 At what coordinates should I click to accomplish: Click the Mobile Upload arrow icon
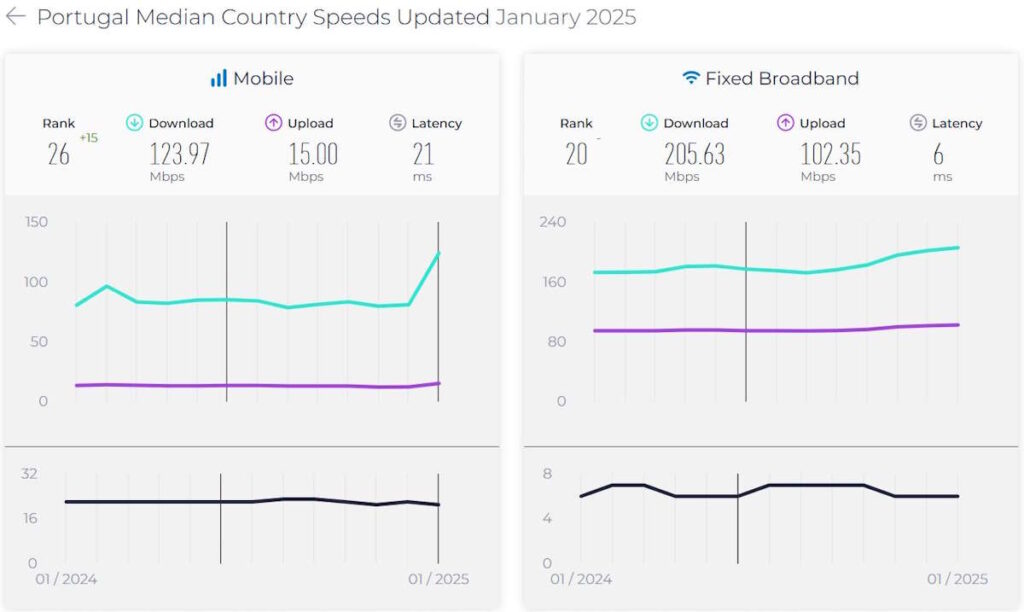point(273,123)
